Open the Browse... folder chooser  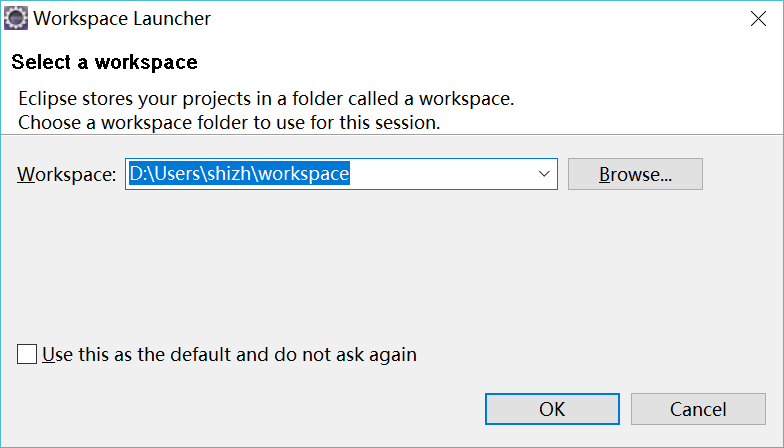635,174
